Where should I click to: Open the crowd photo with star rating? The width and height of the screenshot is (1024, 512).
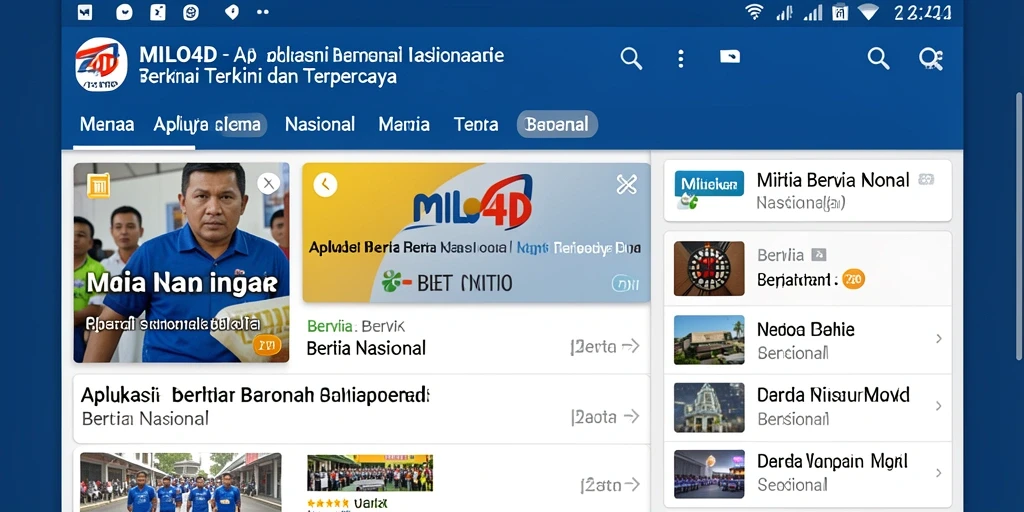pos(370,473)
